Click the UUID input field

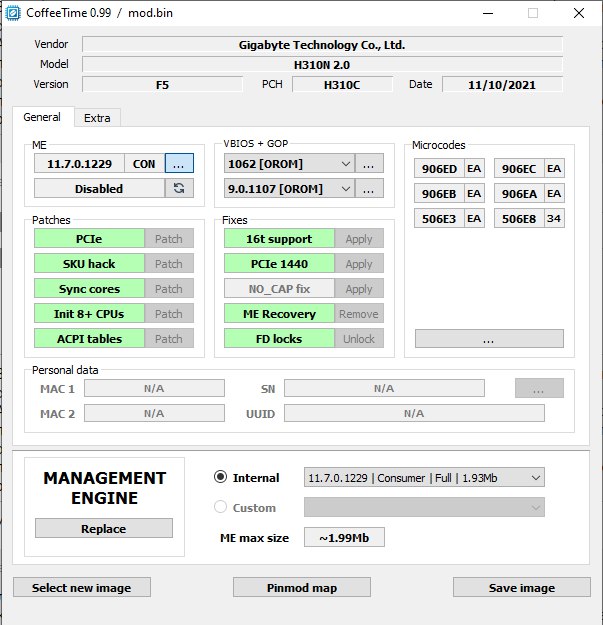(x=414, y=413)
